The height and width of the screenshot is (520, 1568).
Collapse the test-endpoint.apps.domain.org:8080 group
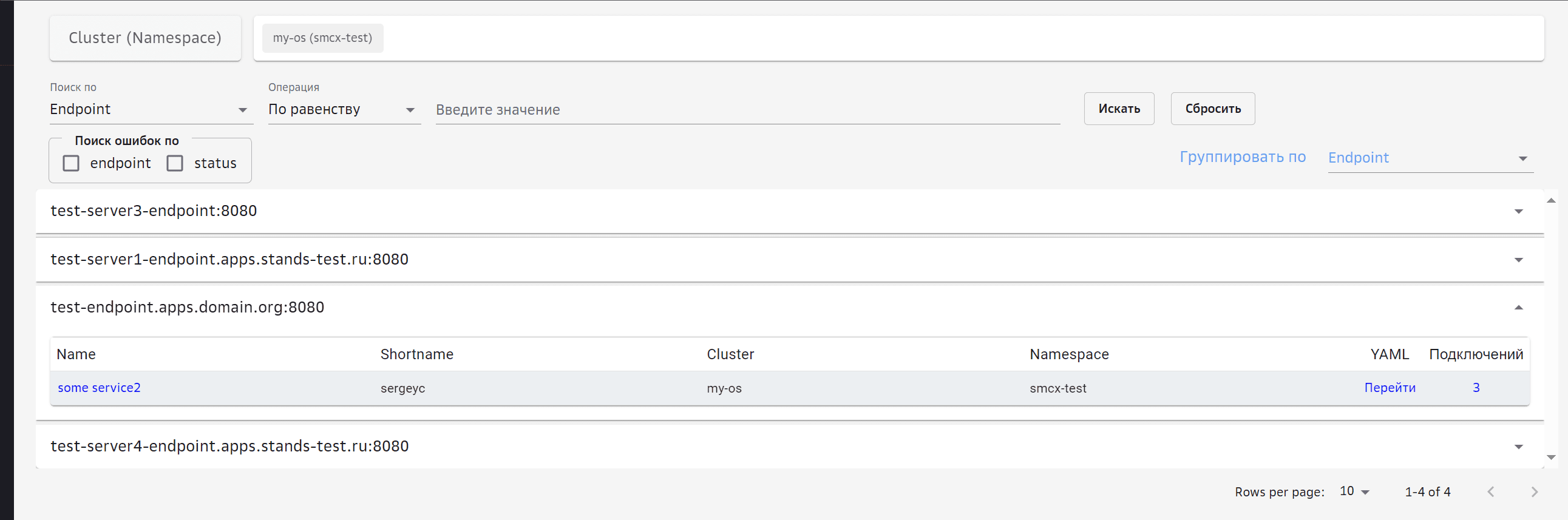(1518, 308)
